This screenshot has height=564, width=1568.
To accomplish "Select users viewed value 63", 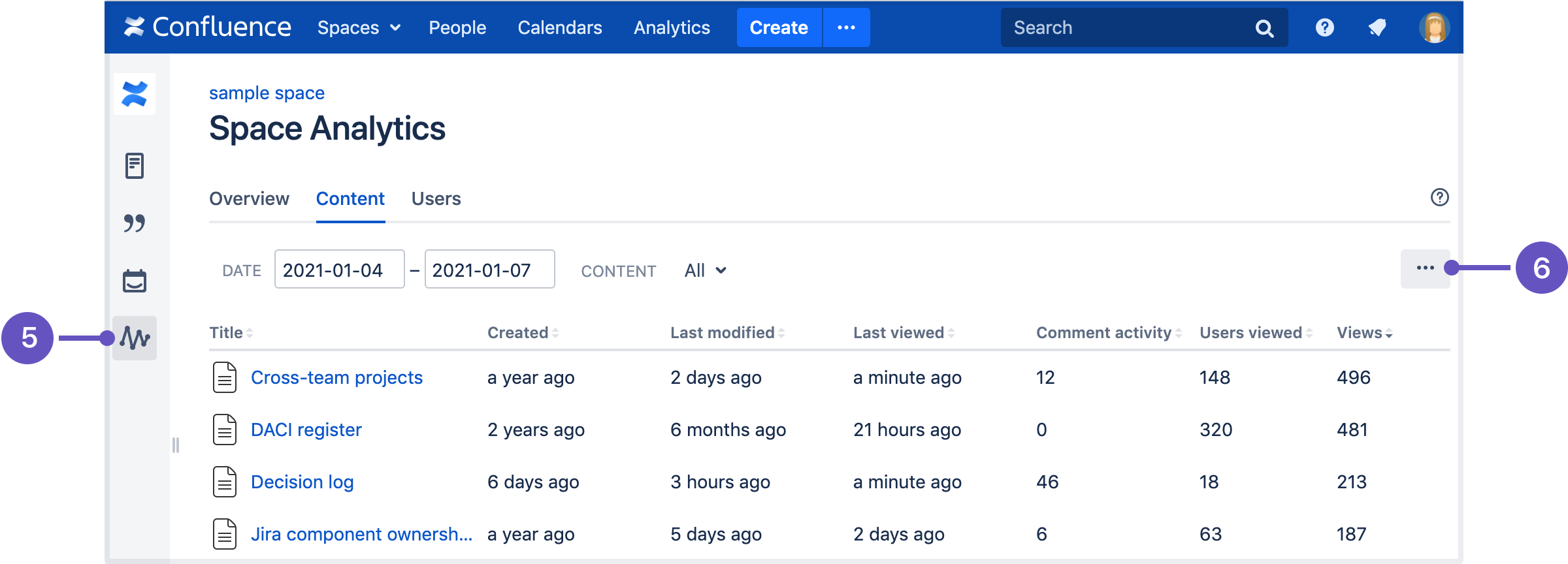I will (1211, 534).
